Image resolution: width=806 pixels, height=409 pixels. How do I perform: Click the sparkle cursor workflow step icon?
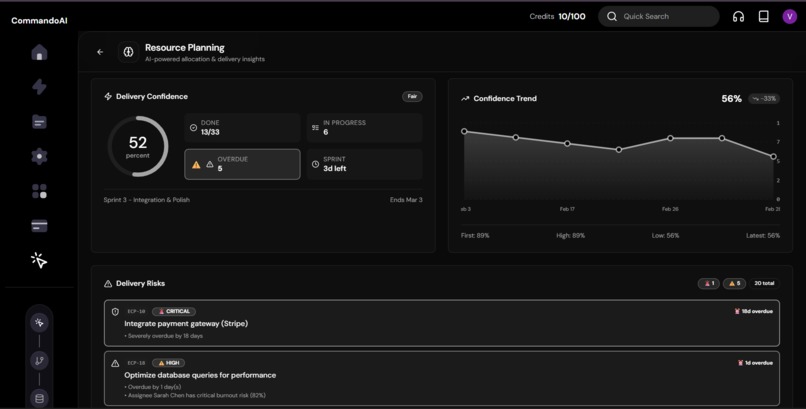[39, 323]
